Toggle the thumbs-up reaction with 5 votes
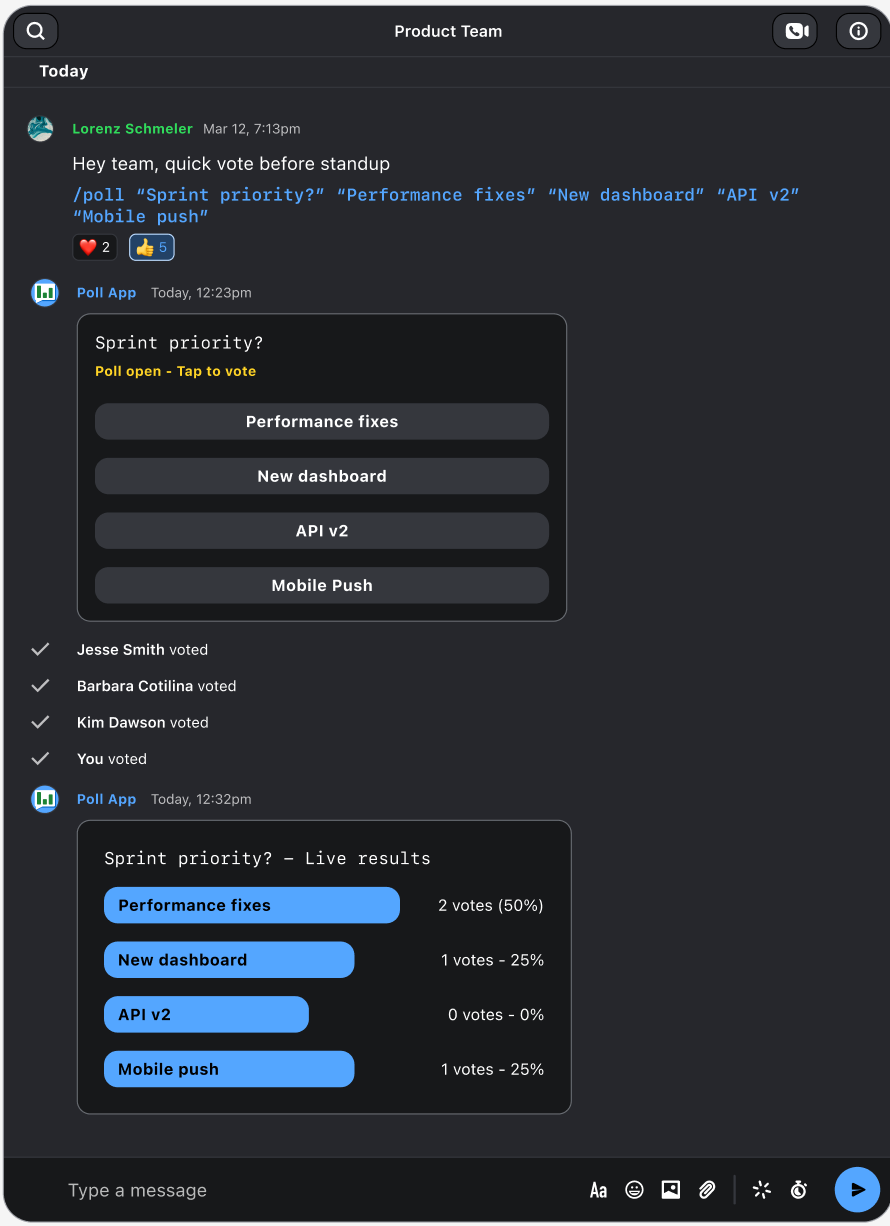Screen dimensions: 890x1226 [x=152, y=247]
